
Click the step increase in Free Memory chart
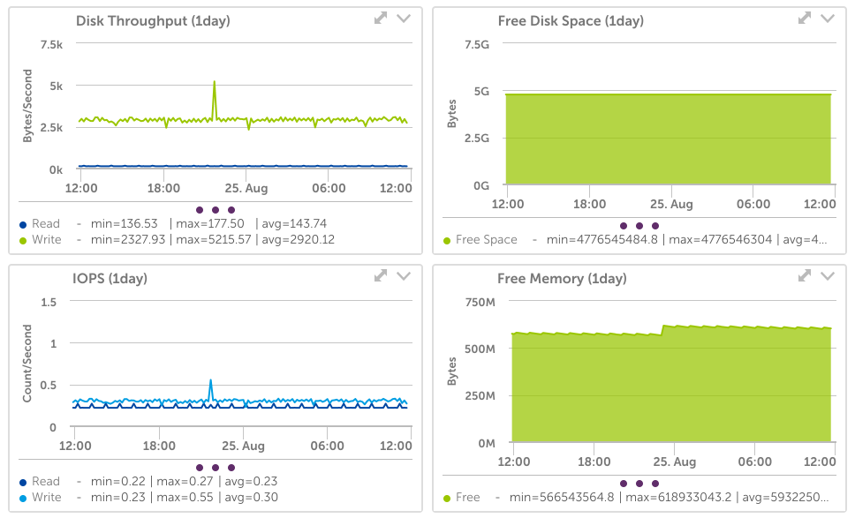point(662,330)
